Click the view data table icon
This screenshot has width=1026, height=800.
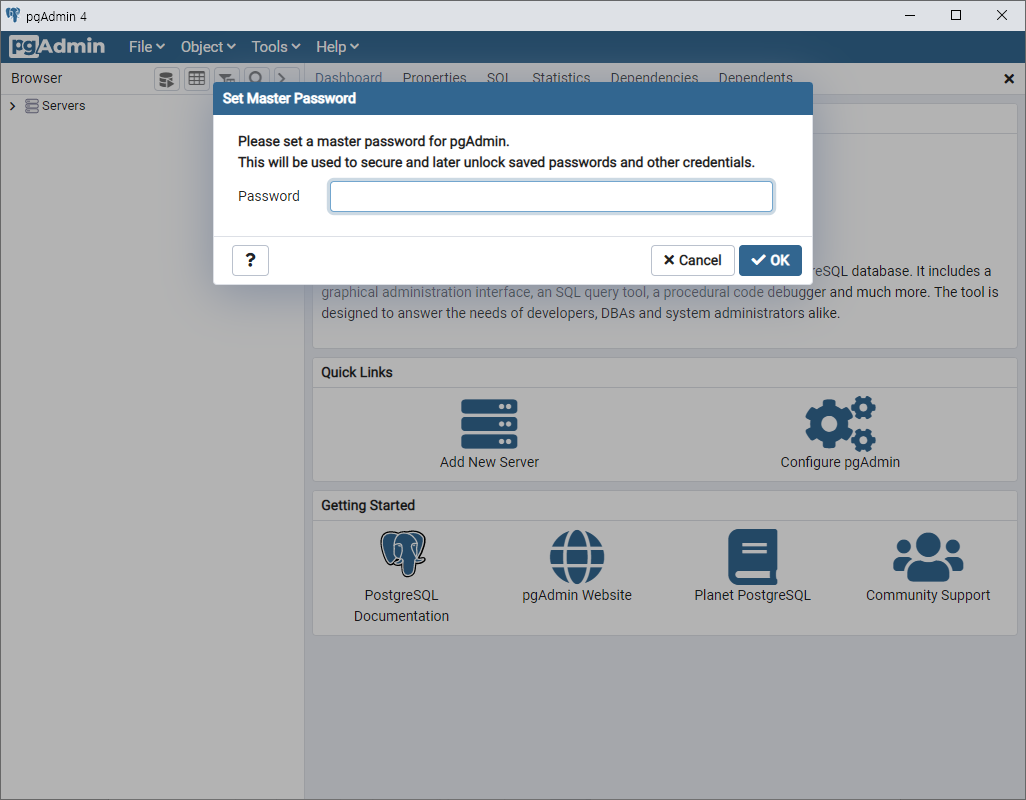(196, 79)
